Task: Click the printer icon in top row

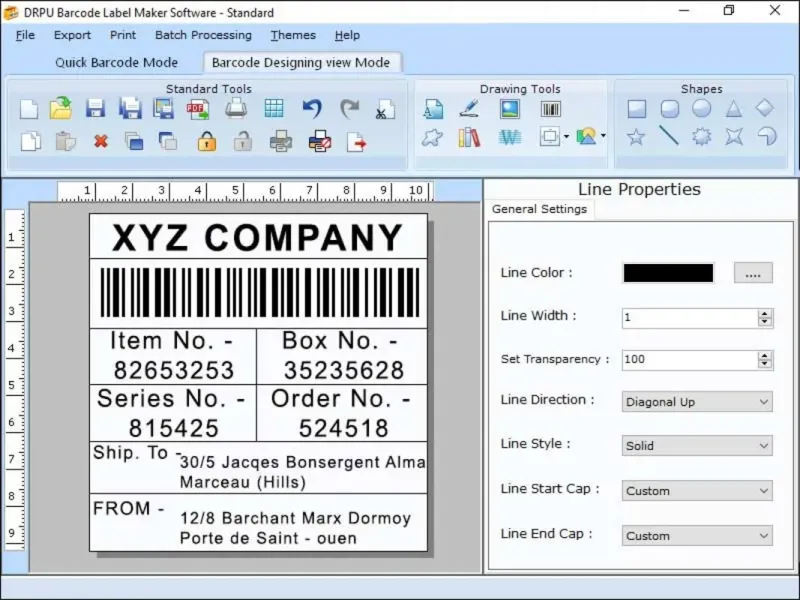Action: [x=236, y=109]
